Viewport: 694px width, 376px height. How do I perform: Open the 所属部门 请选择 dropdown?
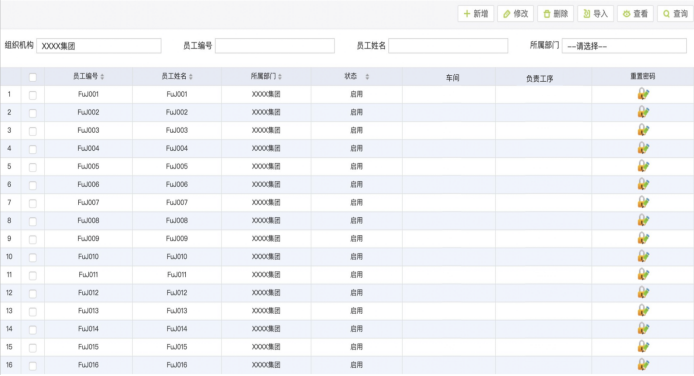tap(624, 46)
